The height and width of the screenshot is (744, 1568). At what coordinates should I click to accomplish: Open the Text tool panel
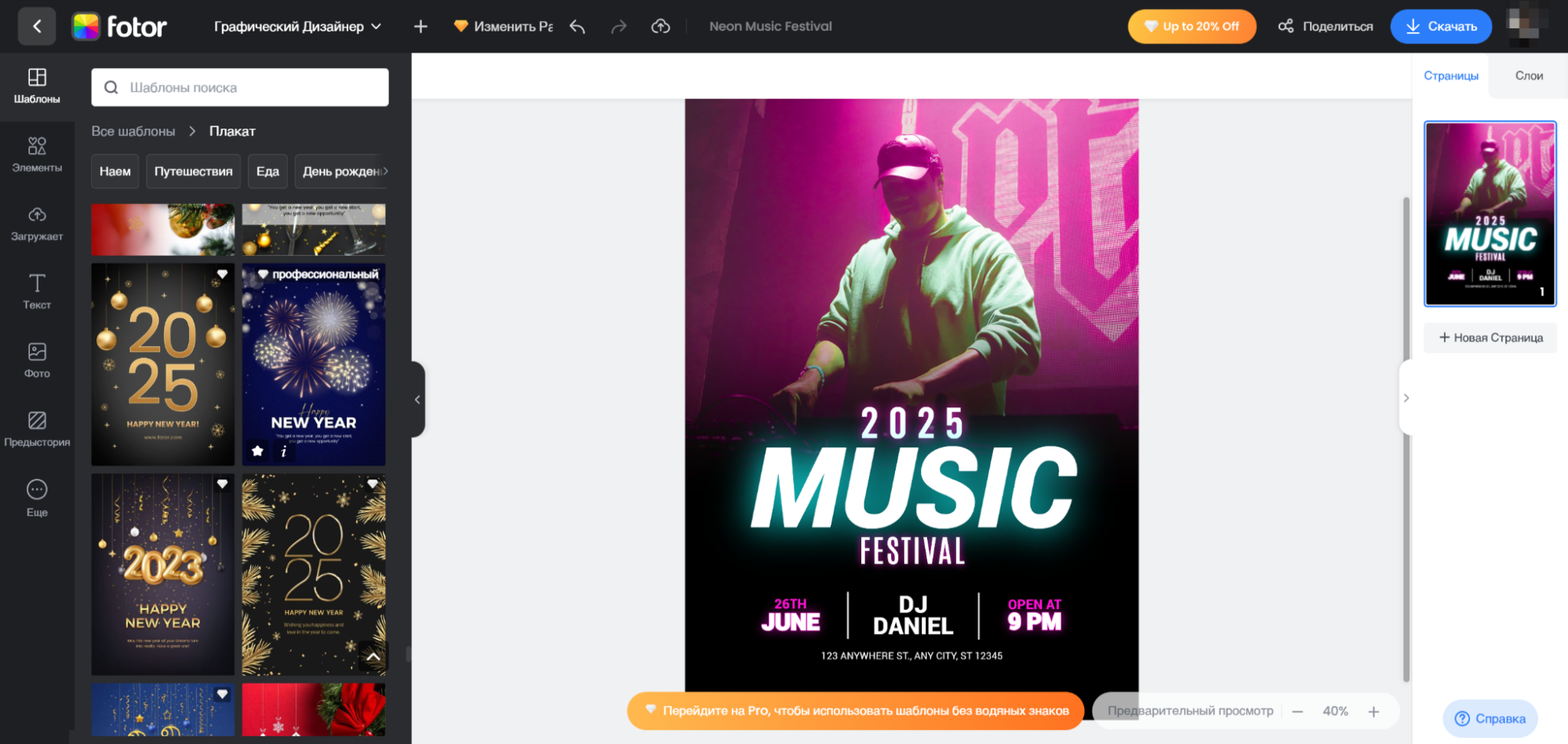point(37,291)
